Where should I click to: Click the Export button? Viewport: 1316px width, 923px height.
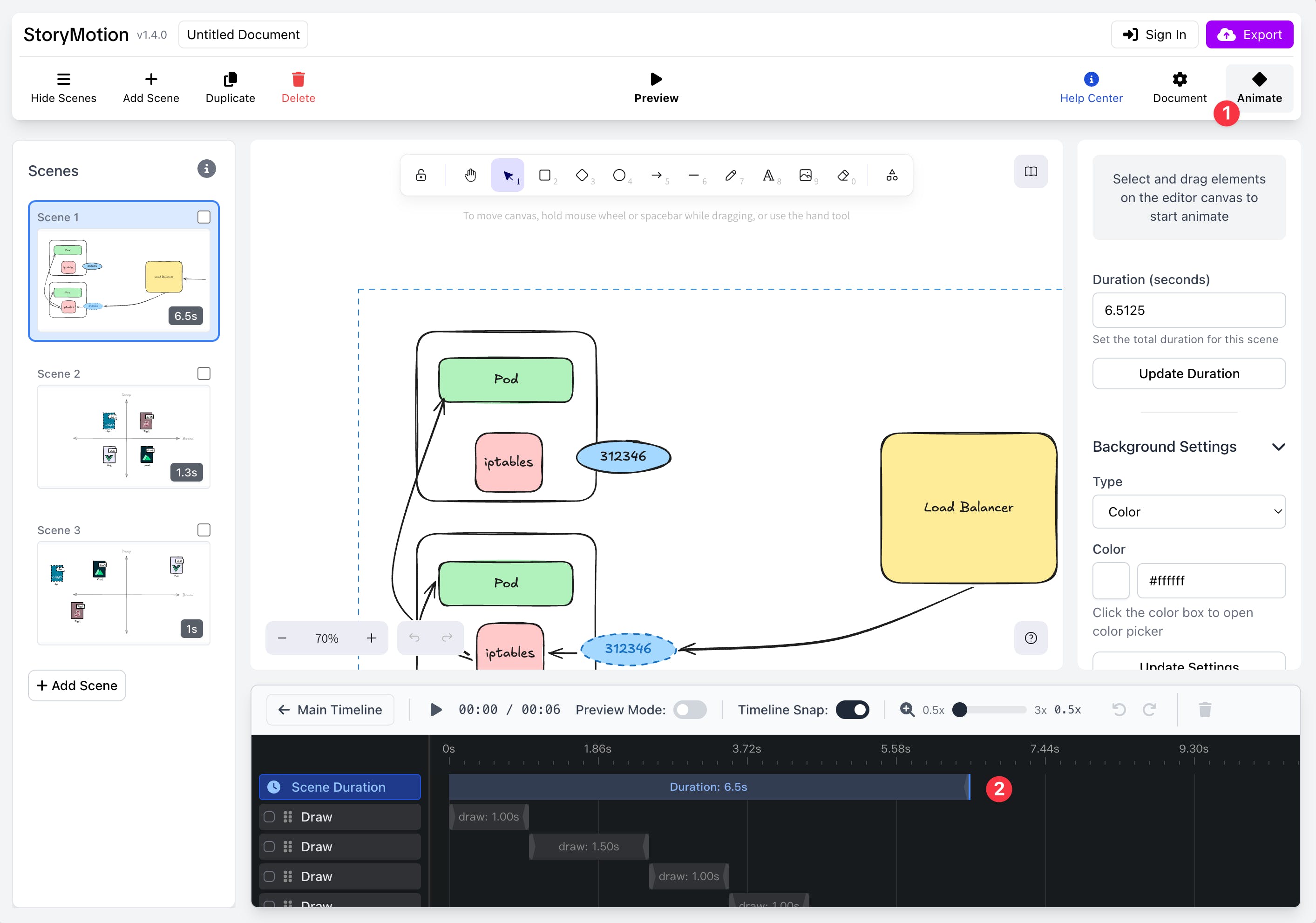(1249, 34)
